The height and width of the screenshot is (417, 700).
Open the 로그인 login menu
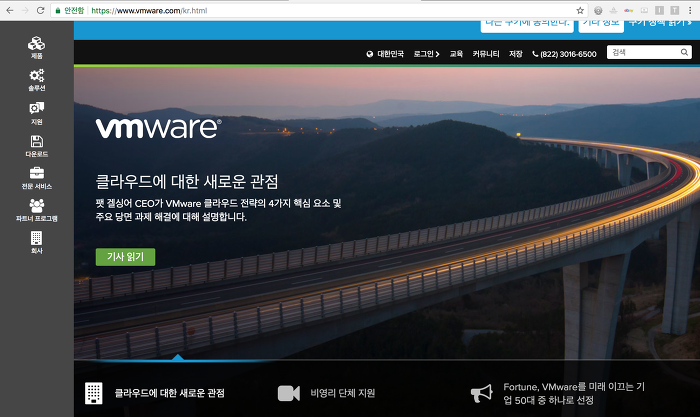pos(426,54)
